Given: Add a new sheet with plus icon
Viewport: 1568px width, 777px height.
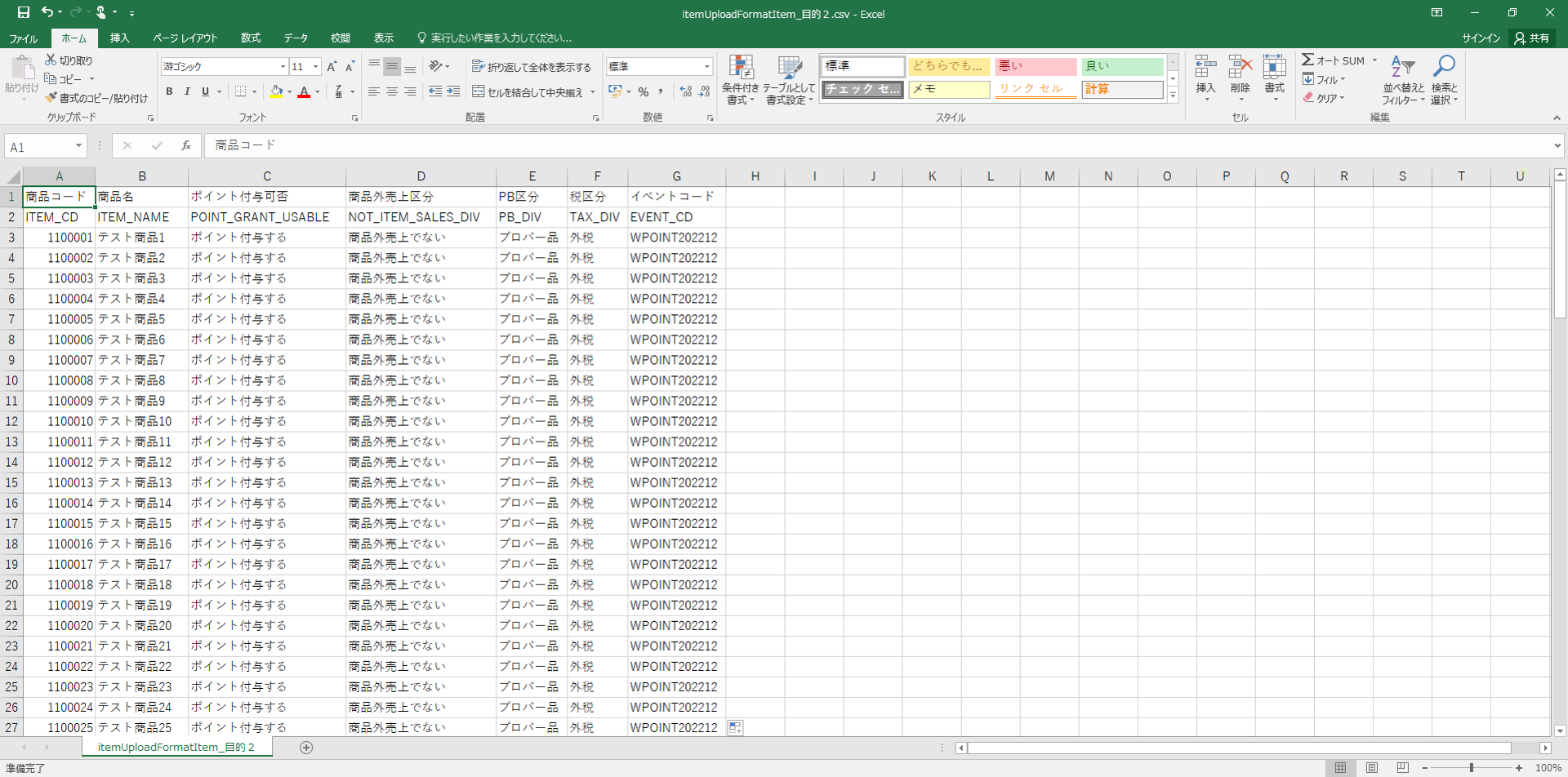Looking at the screenshot, I should [306, 748].
